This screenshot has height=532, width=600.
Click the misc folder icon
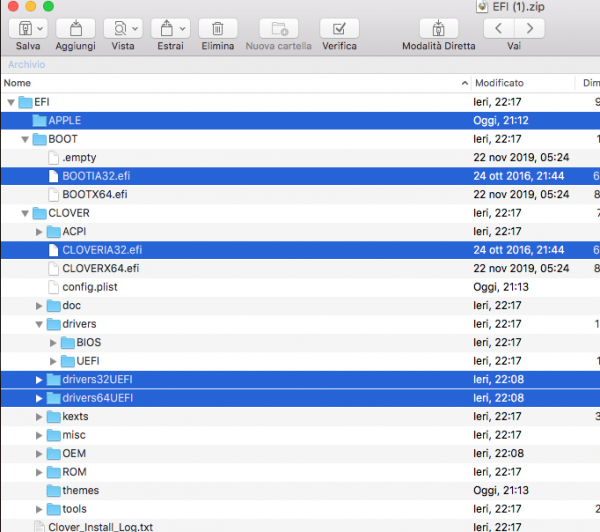click(54, 435)
